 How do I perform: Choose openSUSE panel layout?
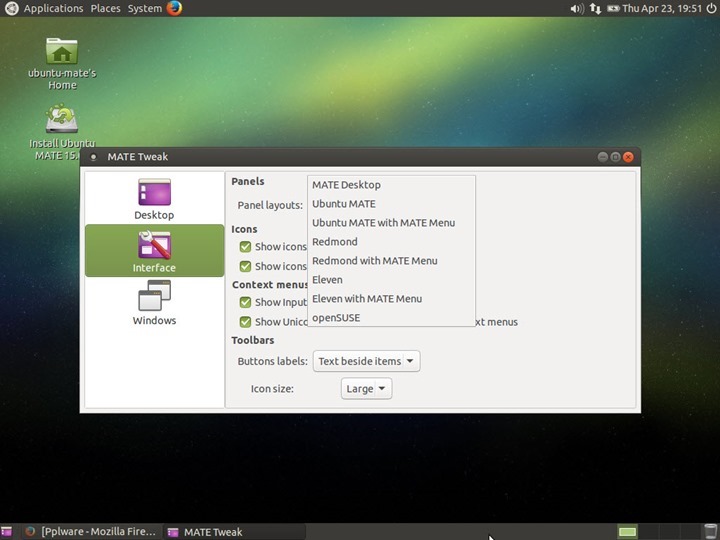tap(391, 318)
